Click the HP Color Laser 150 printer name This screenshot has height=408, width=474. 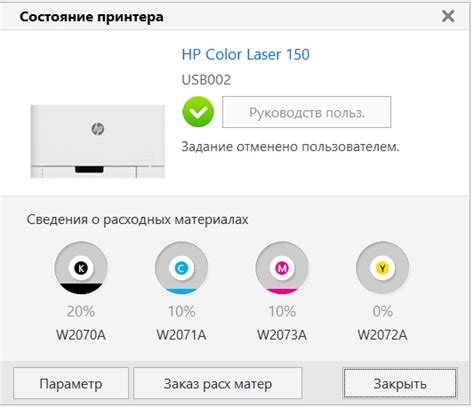pos(246,54)
